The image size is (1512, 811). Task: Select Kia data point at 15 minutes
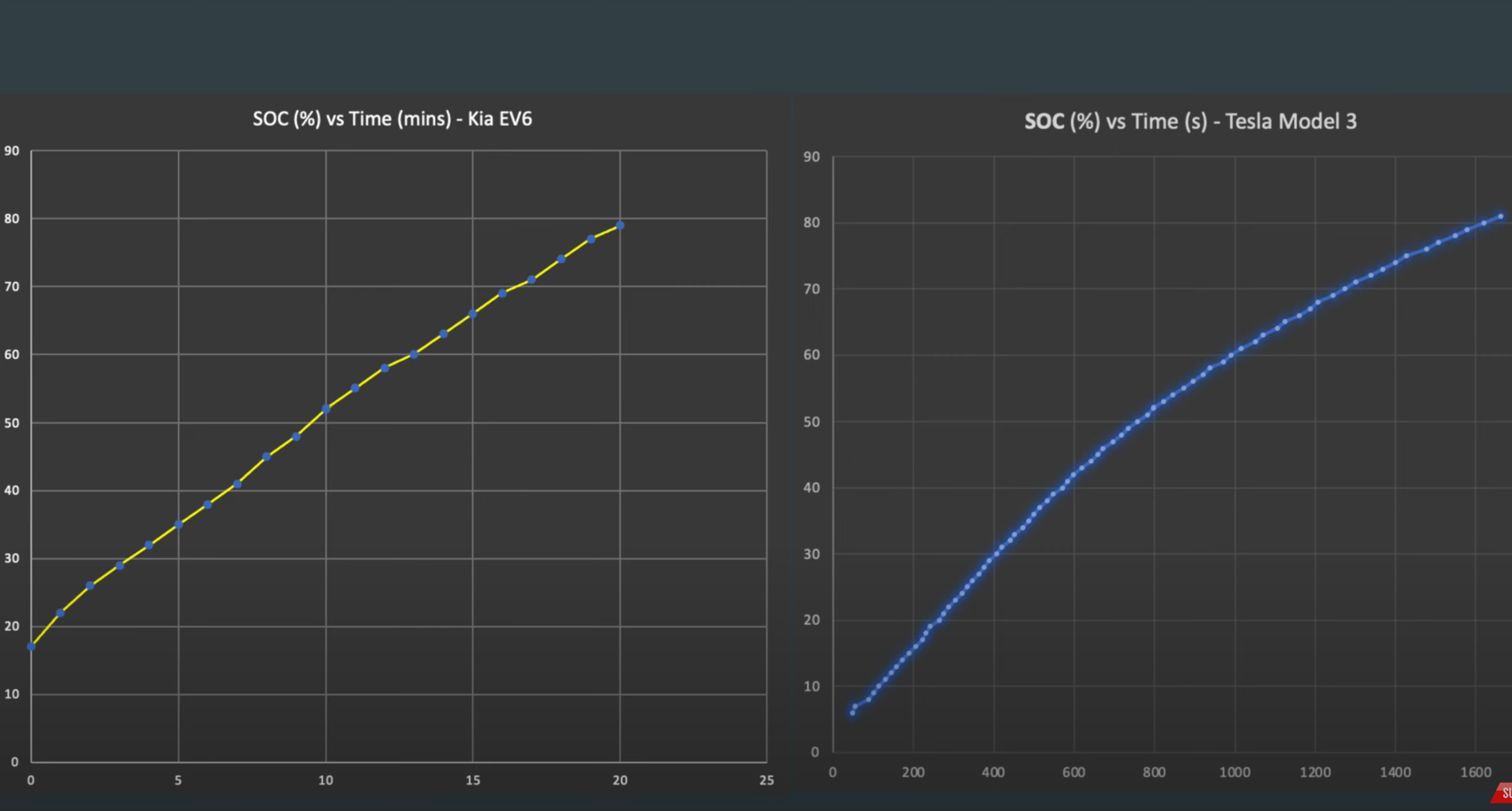click(473, 314)
